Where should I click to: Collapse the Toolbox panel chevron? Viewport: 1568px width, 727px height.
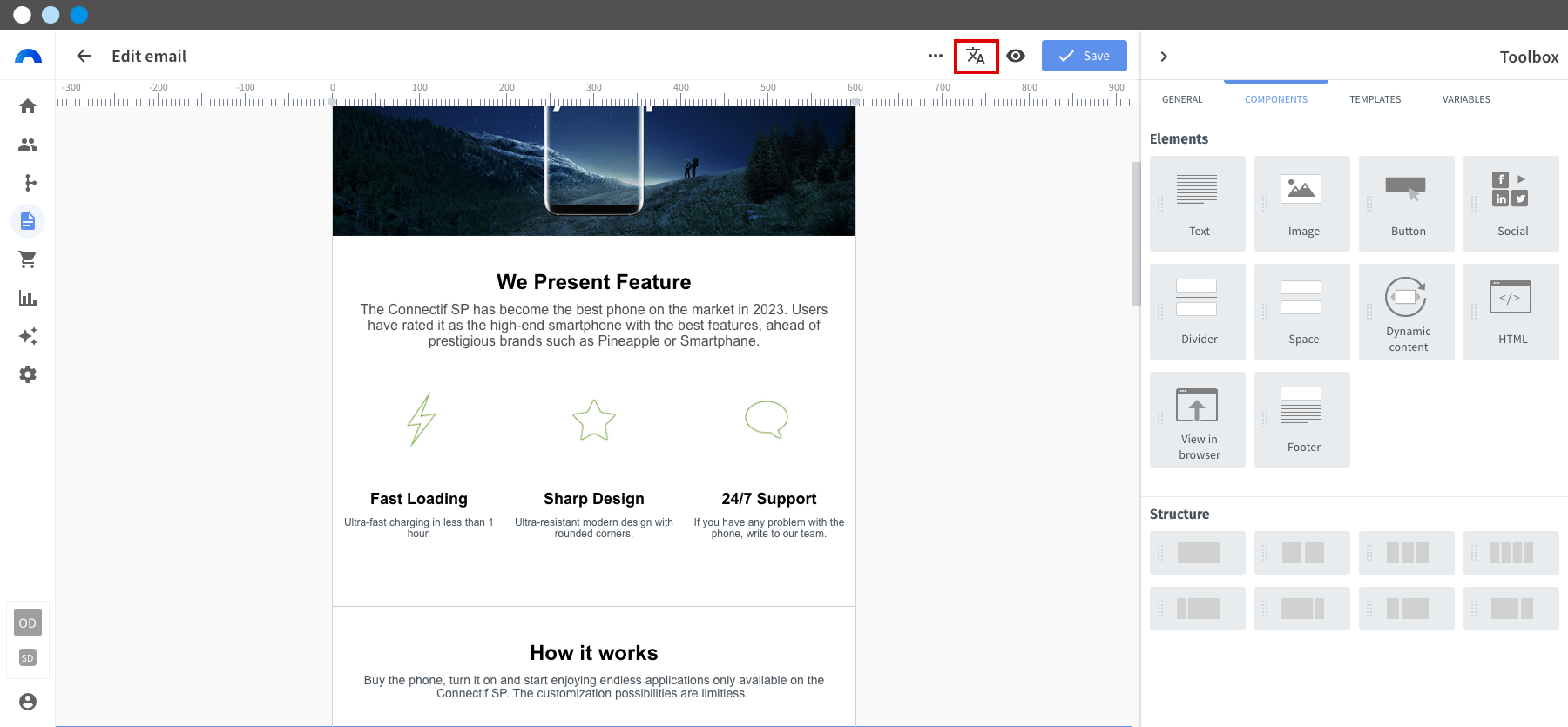[1164, 57]
